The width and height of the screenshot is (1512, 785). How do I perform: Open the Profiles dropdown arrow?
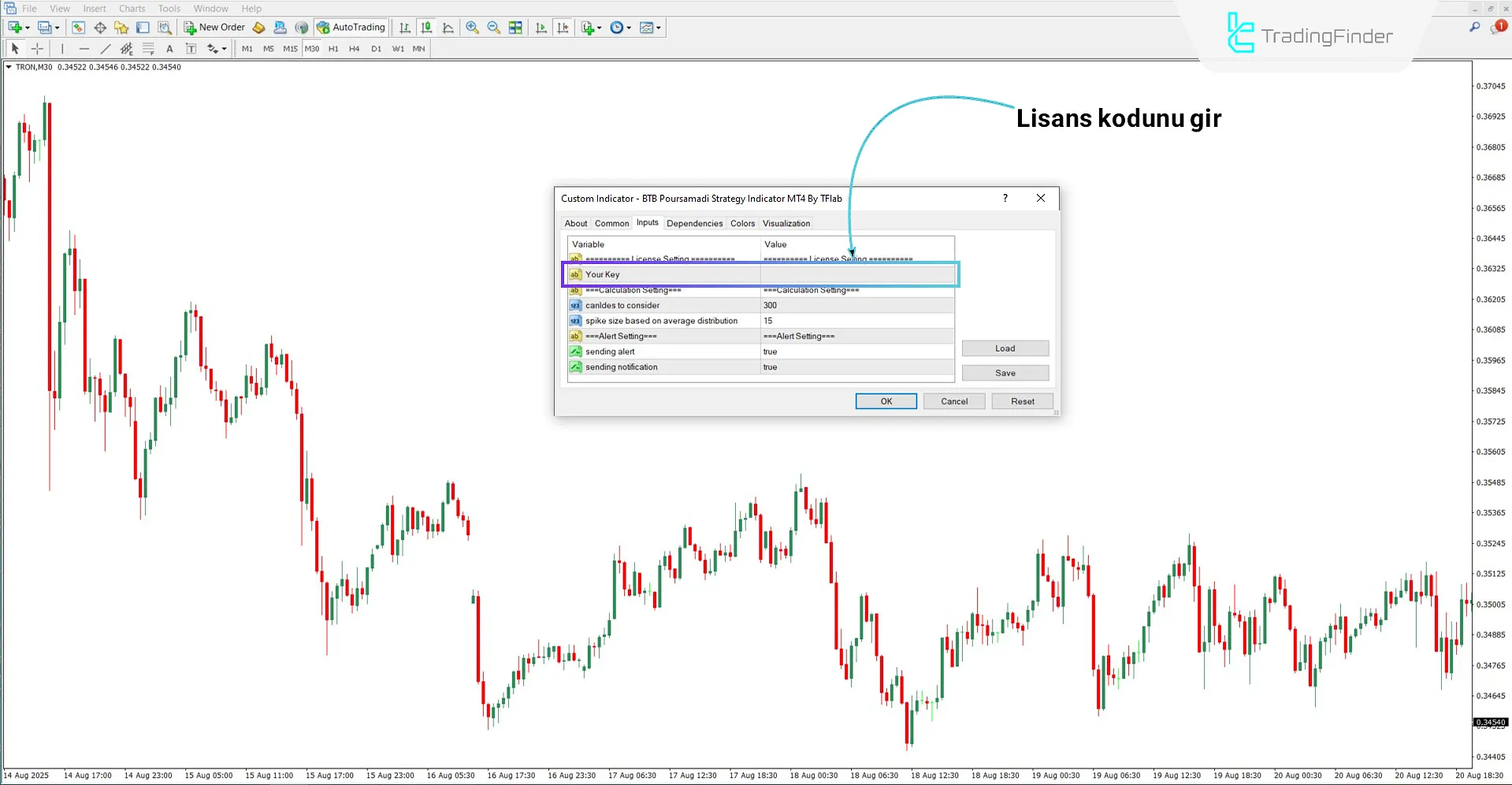57,28
